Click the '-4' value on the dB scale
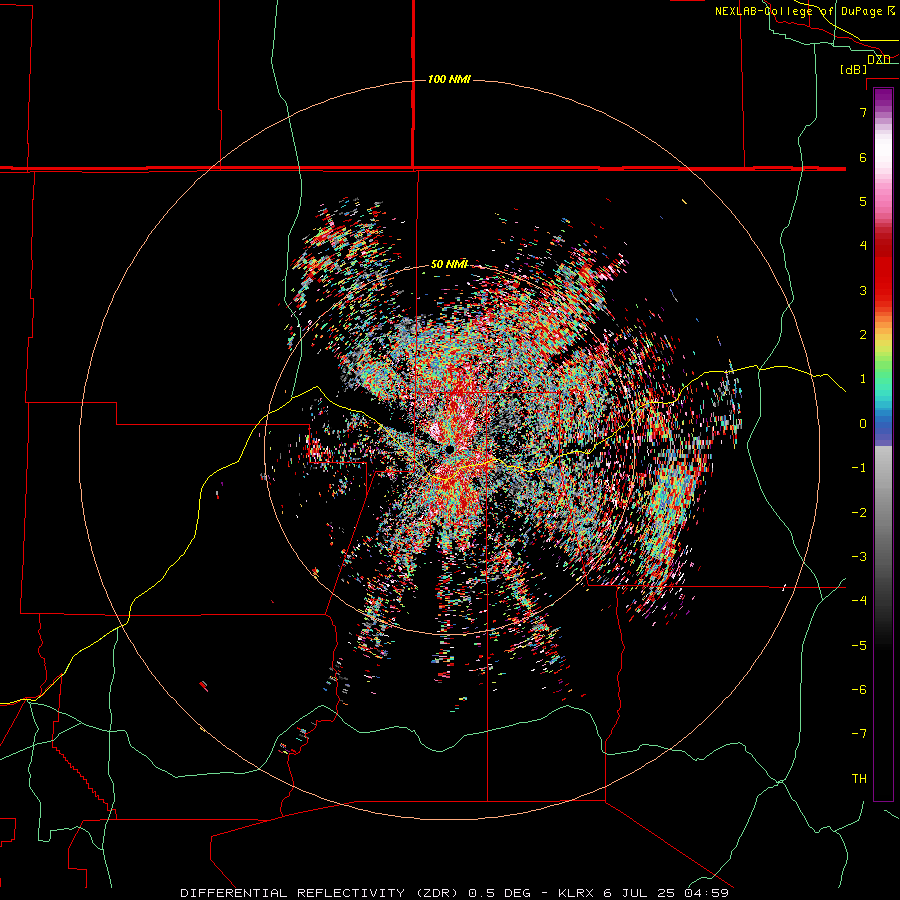The image size is (900, 900). (x=859, y=600)
